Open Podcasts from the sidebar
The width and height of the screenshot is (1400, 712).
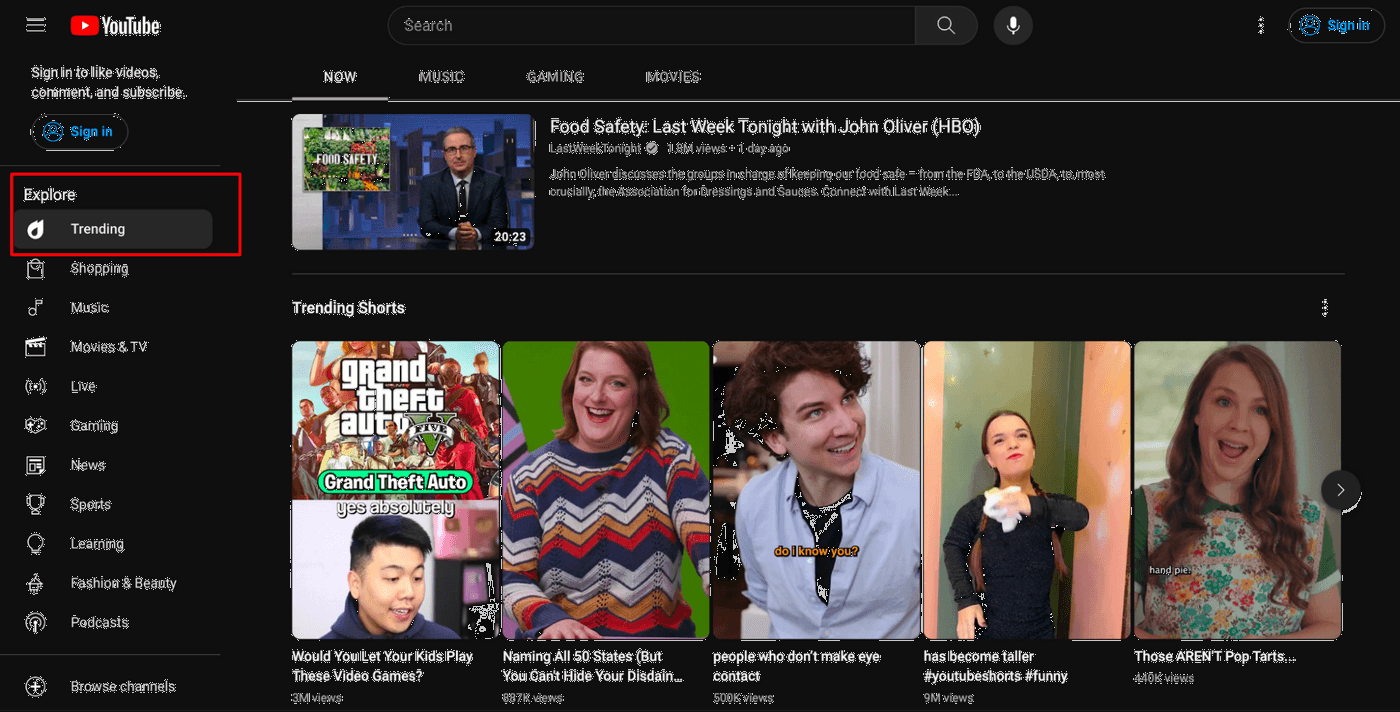[99, 622]
